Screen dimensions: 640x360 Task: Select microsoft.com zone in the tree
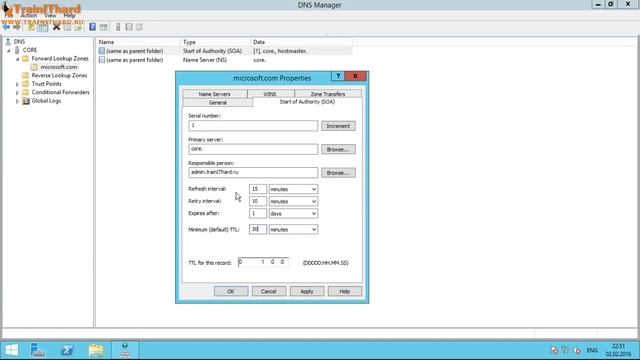point(58,67)
